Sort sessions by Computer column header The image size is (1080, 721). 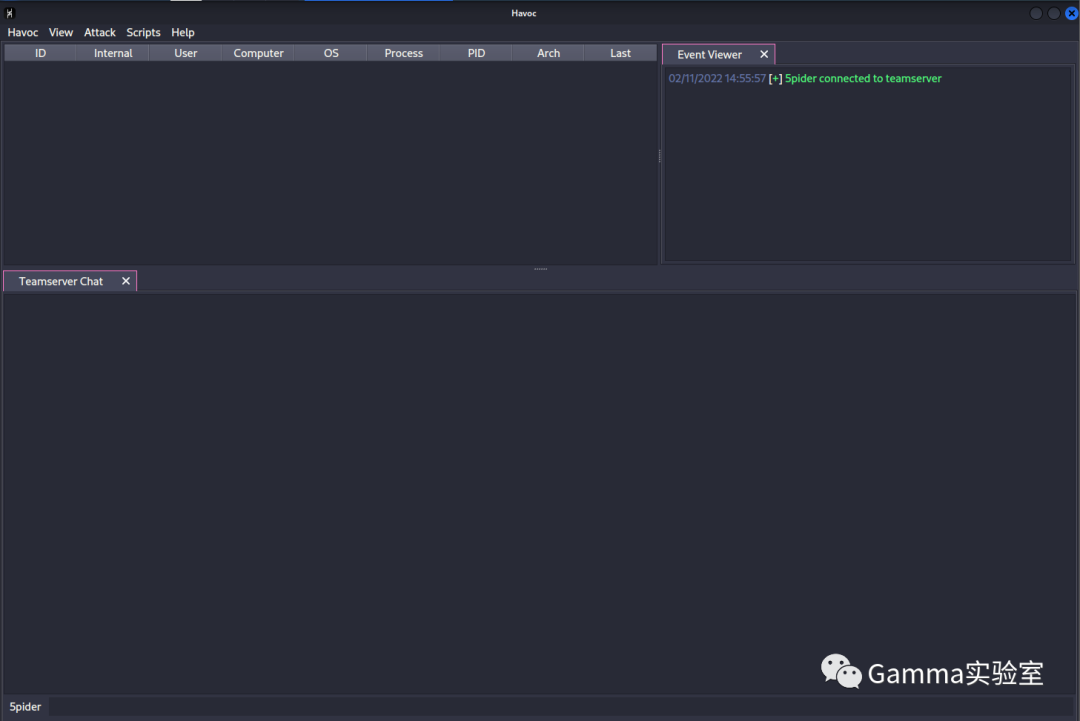point(258,53)
